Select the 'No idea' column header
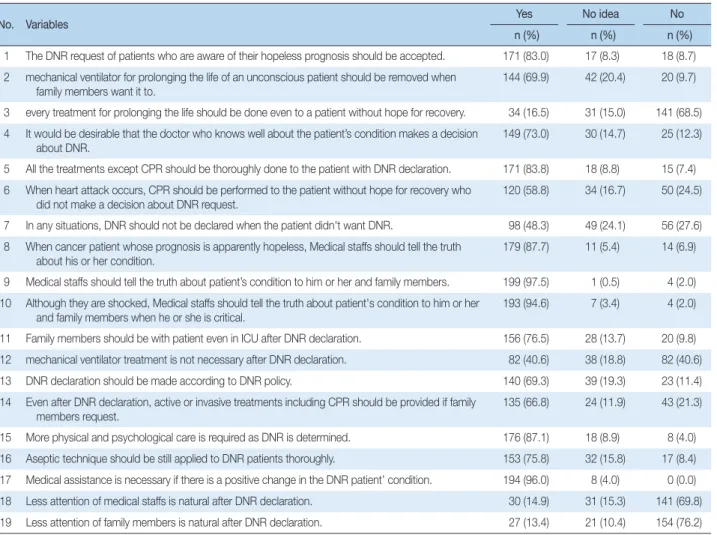 tap(600, 14)
